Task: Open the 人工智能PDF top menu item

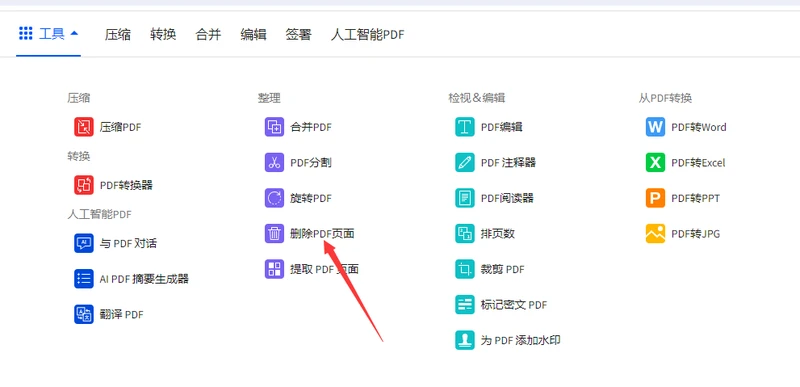Action: [x=367, y=35]
